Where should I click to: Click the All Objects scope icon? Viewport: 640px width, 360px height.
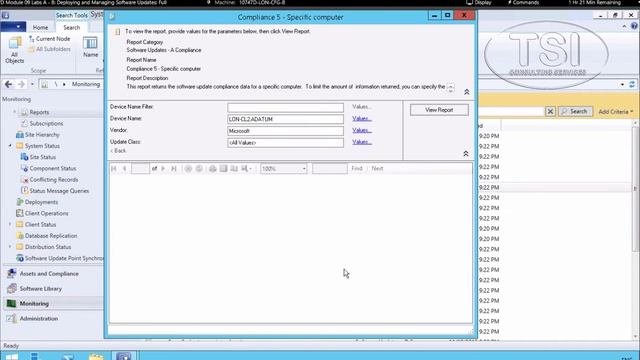coord(15,50)
